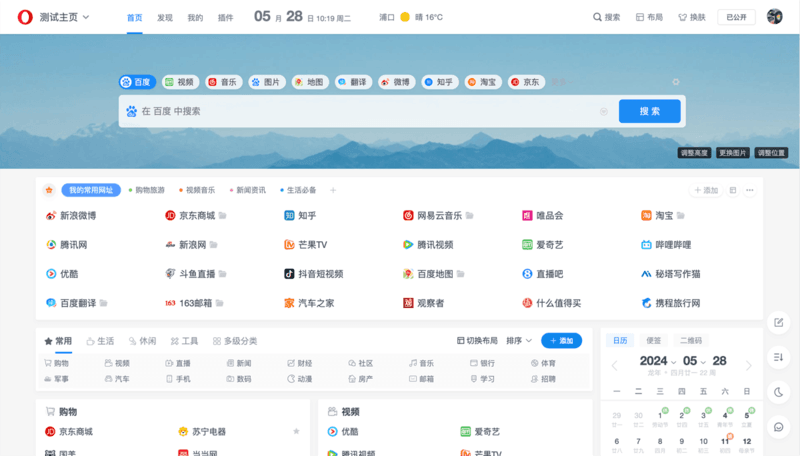
Task: Switch to the 首页 tab
Action: click(x=135, y=18)
